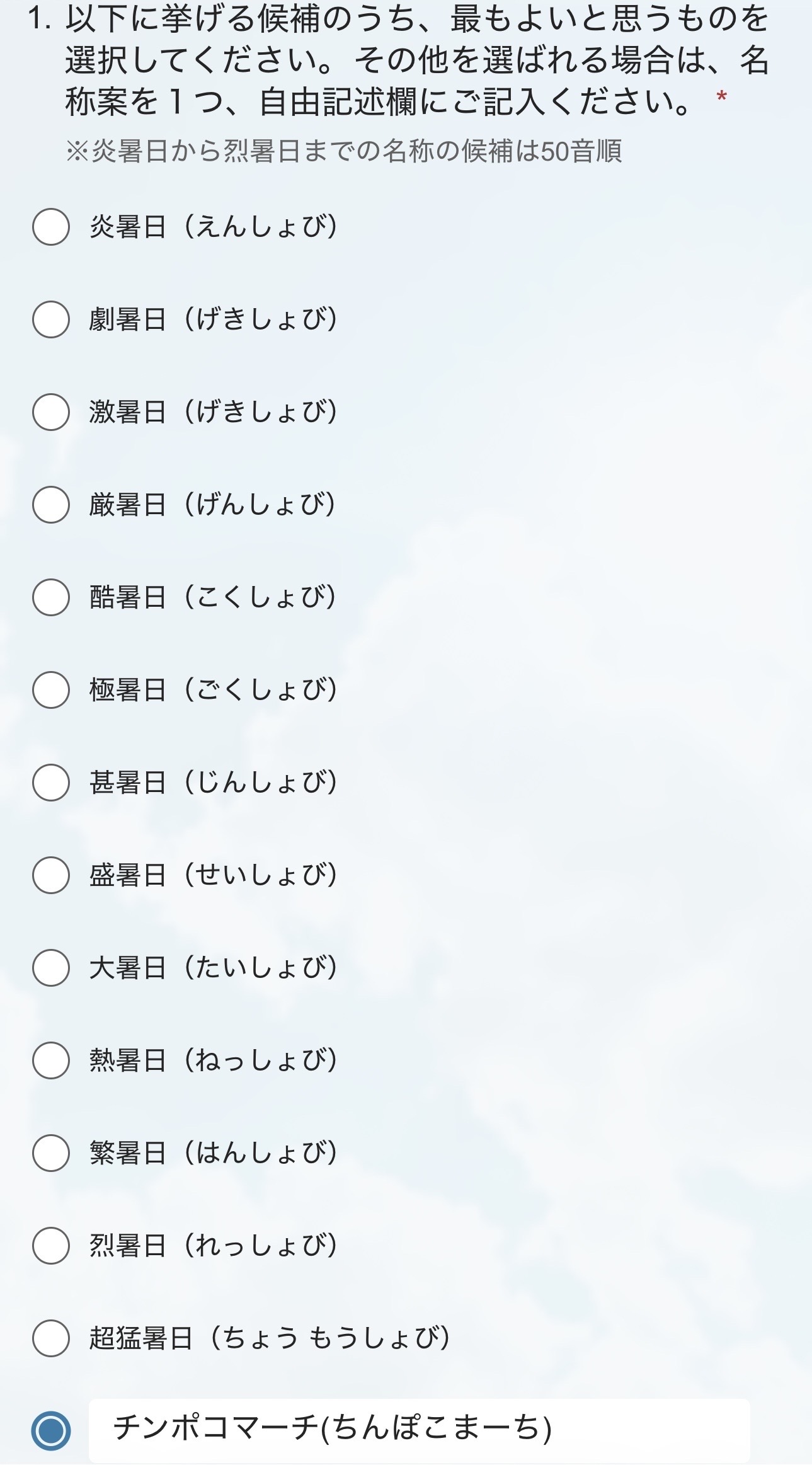Select the 熱暑日 (ねっしょび) radio button
812x1465 pixels.
[x=51, y=1060]
